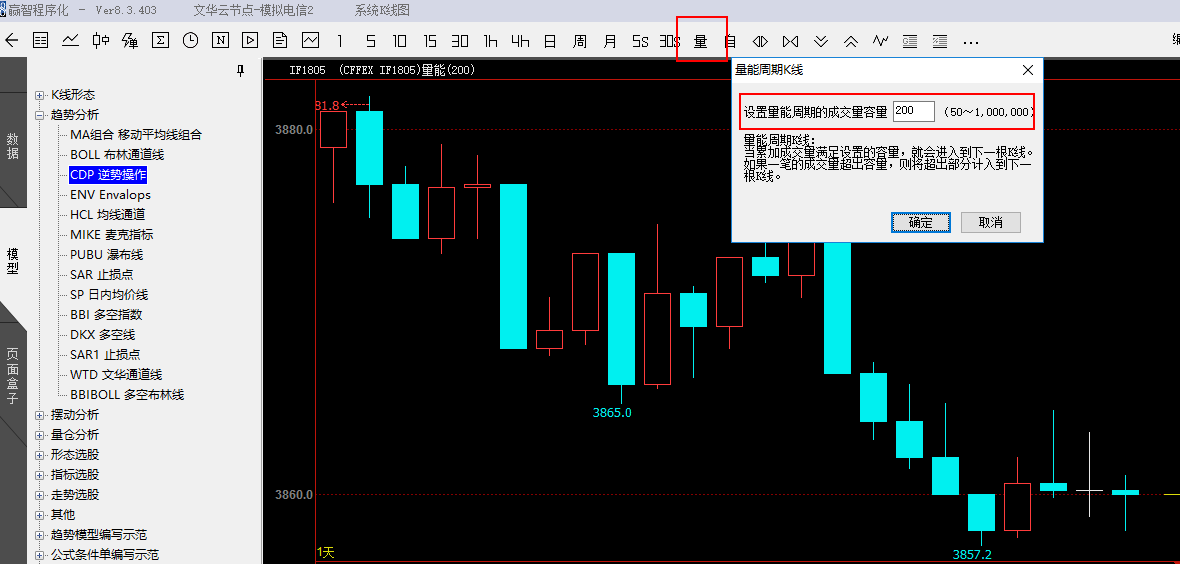
Task: Click the narrow-inward double triangle icon
Action: tap(760, 41)
